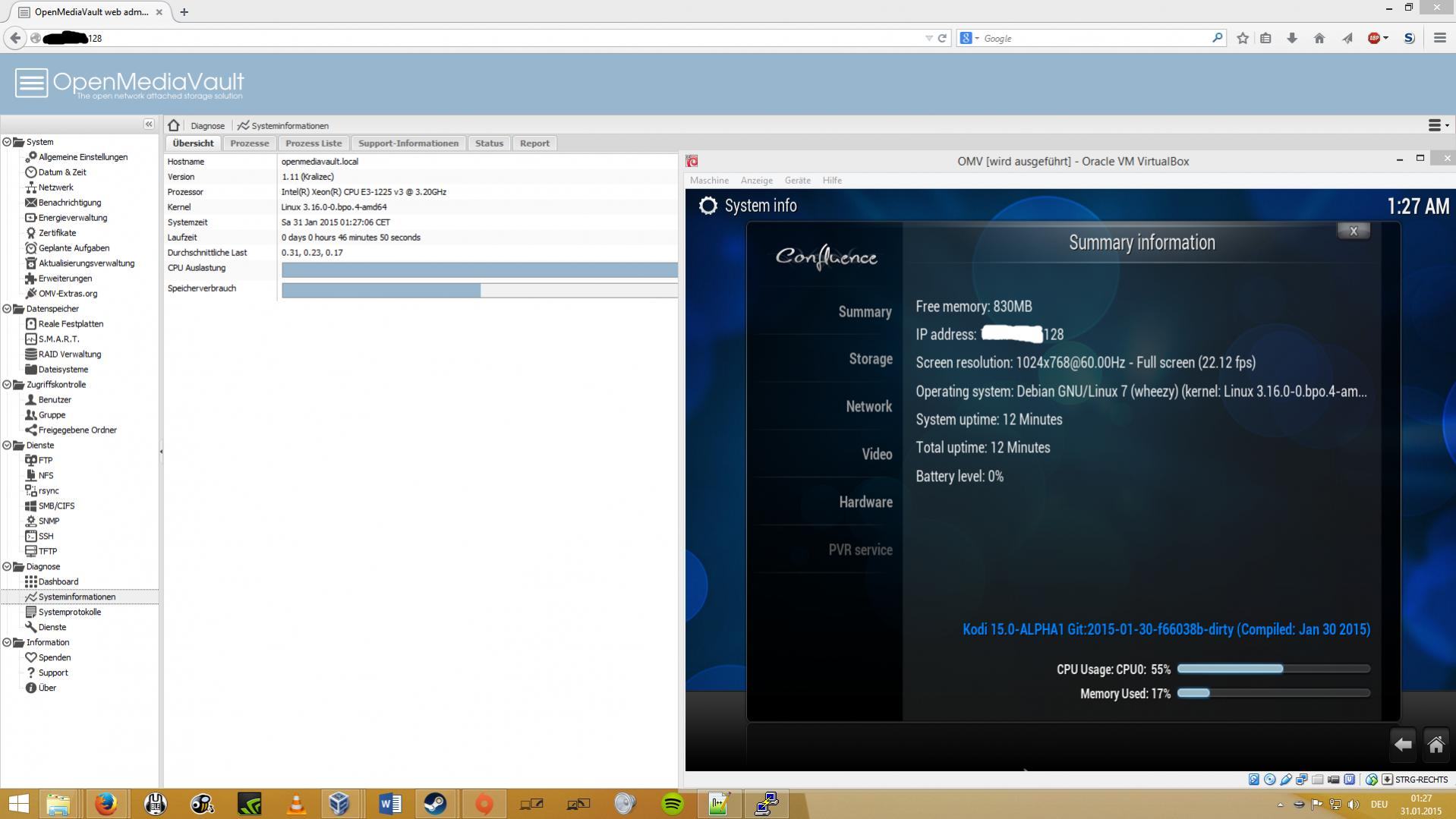Click Firefox back button
The image size is (1456, 819).
15,38
